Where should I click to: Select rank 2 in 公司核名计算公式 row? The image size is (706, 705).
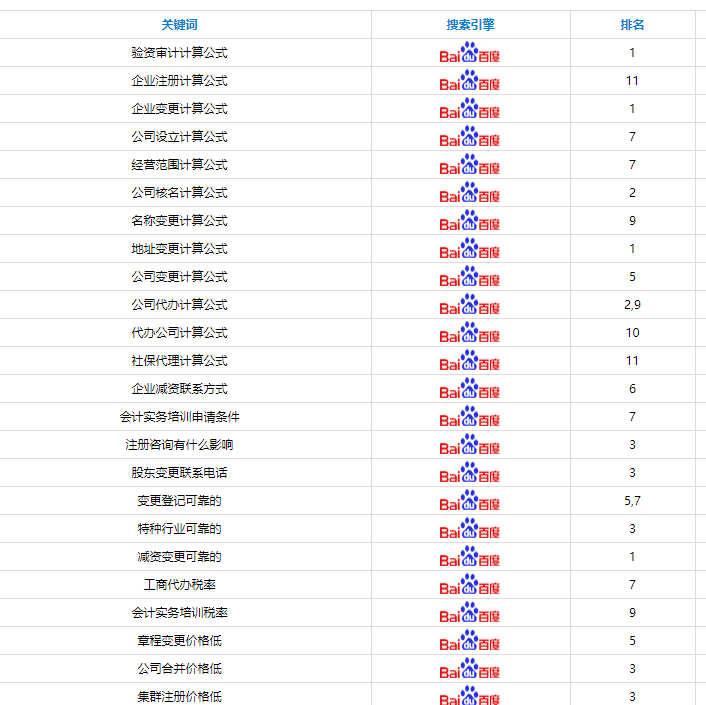(632, 193)
